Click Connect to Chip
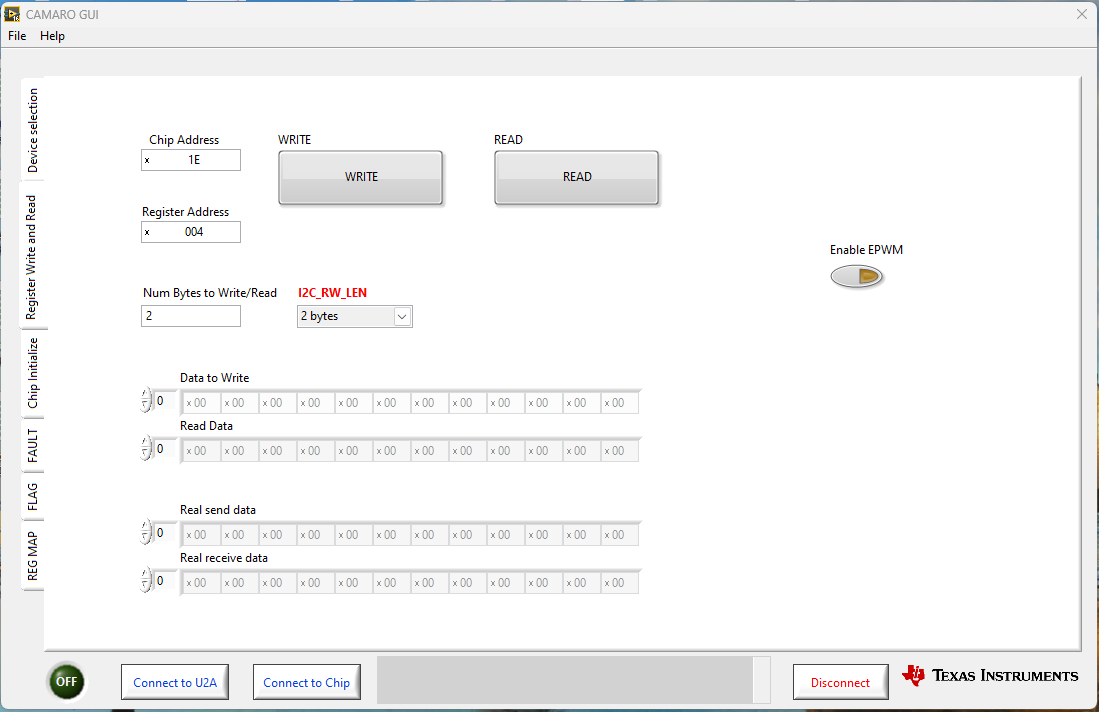This screenshot has width=1099, height=712. (306, 681)
